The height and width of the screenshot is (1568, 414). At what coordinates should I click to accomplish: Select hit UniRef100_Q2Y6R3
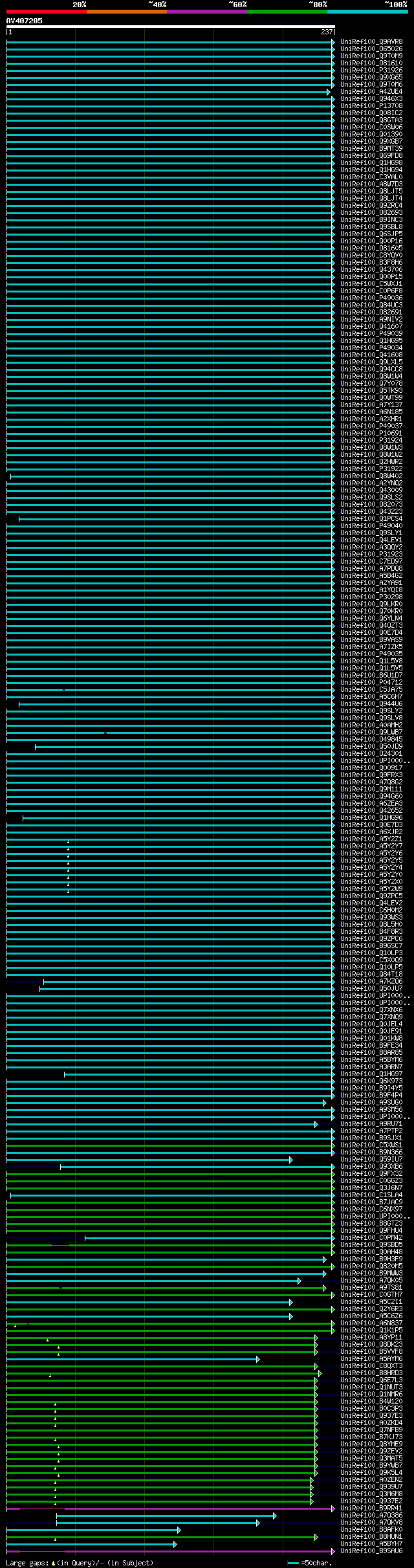point(371,1309)
